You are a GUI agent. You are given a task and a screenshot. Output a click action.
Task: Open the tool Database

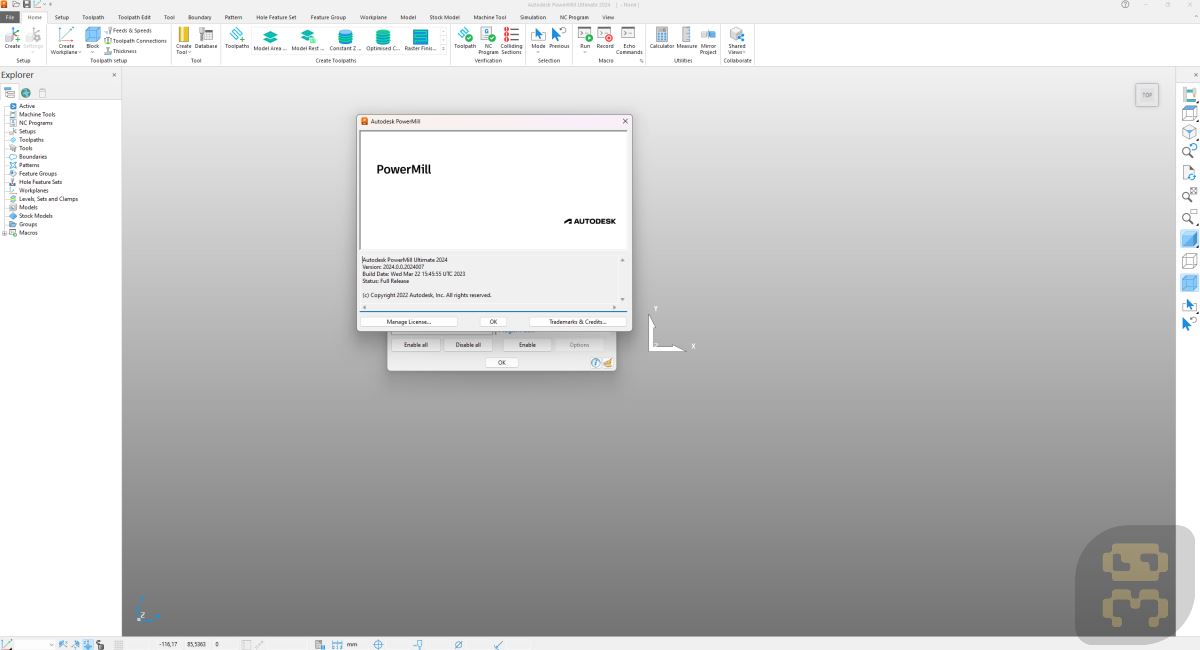[x=206, y=38]
